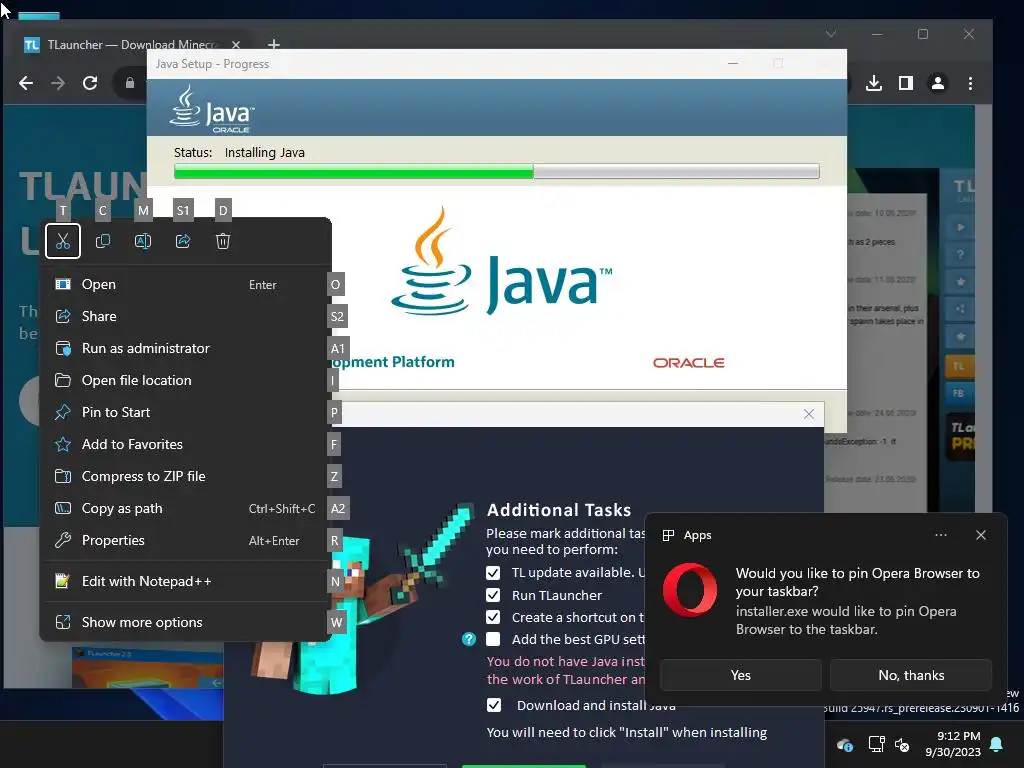Select Run as administrator
Viewport: 1024px width, 768px height.
coord(185,348)
